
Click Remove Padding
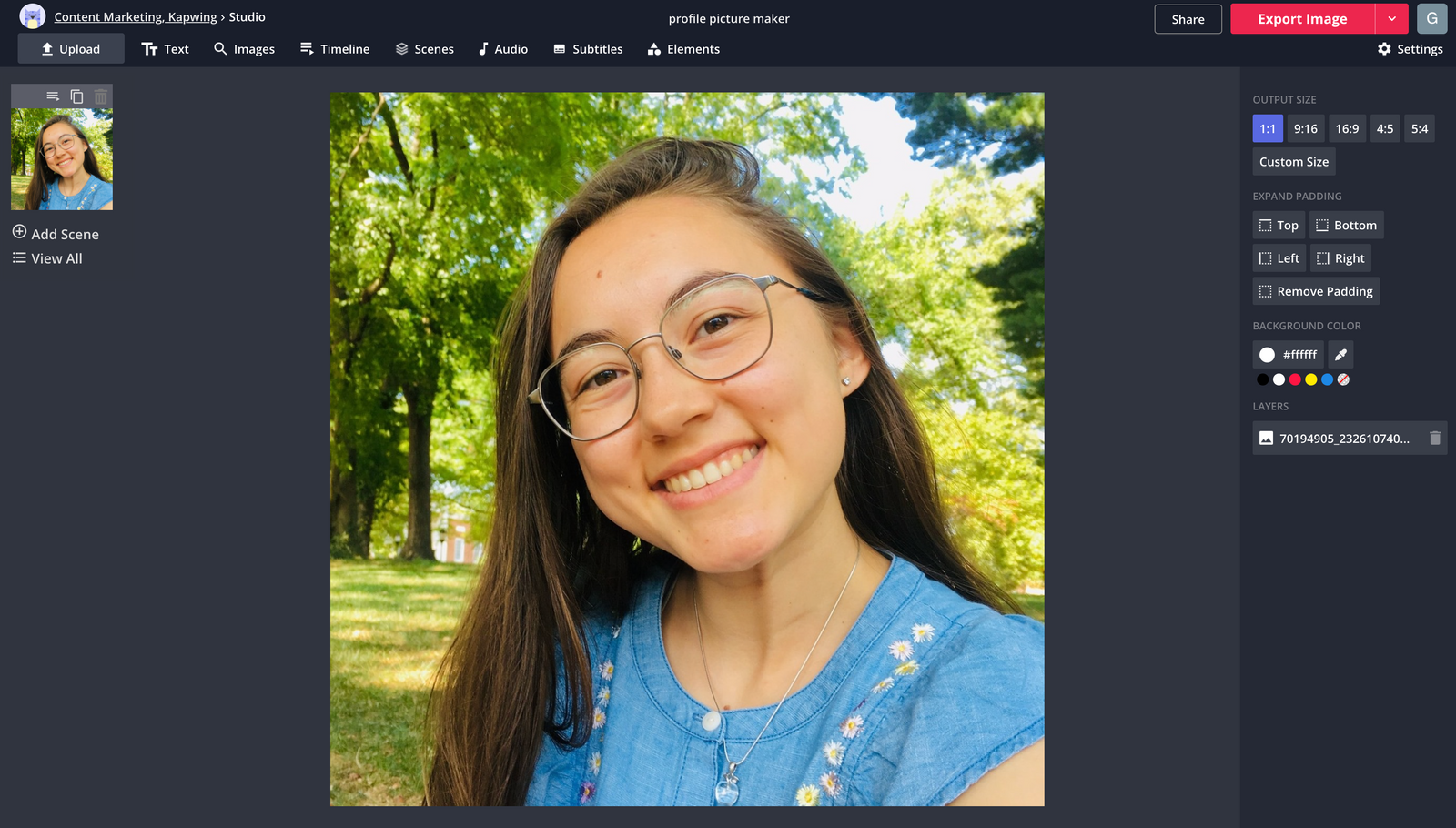[x=1315, y=290]
